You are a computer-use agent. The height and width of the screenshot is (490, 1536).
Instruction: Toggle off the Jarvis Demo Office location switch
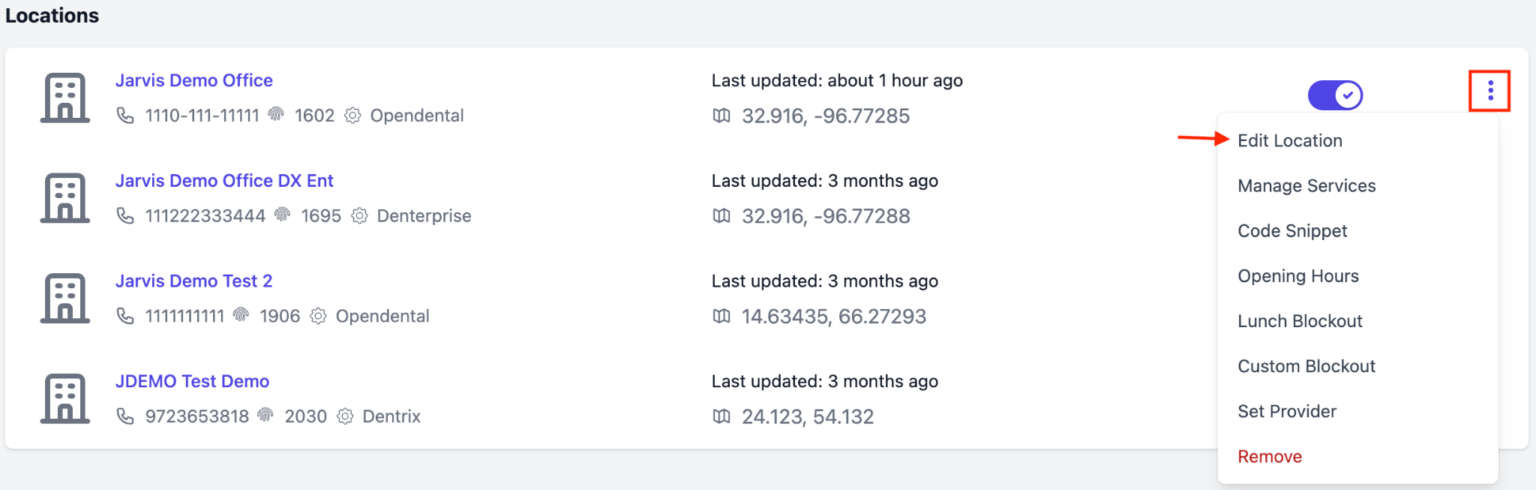pos(1335,95)
